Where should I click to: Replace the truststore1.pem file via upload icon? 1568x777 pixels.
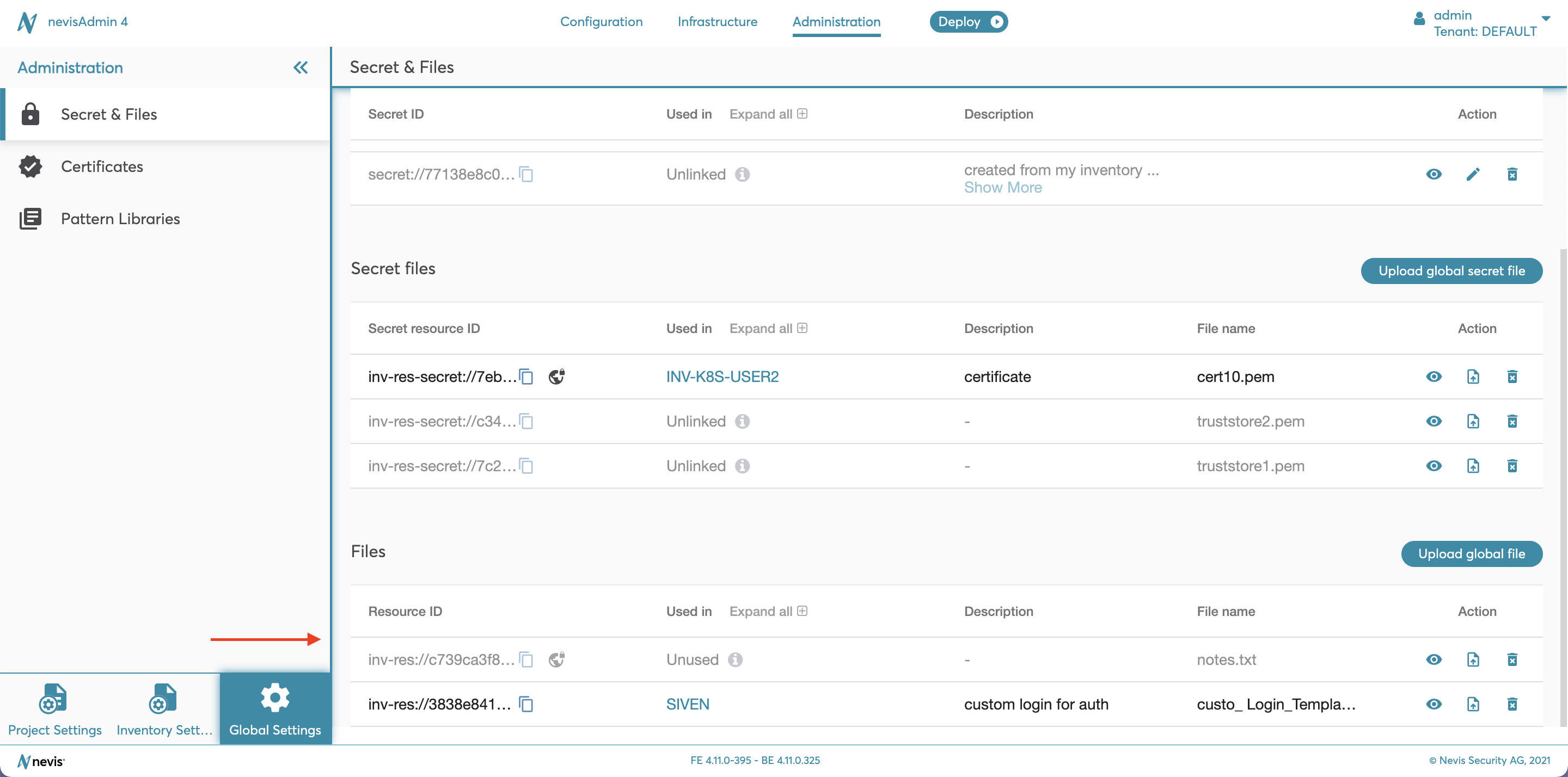point(1473,465)
